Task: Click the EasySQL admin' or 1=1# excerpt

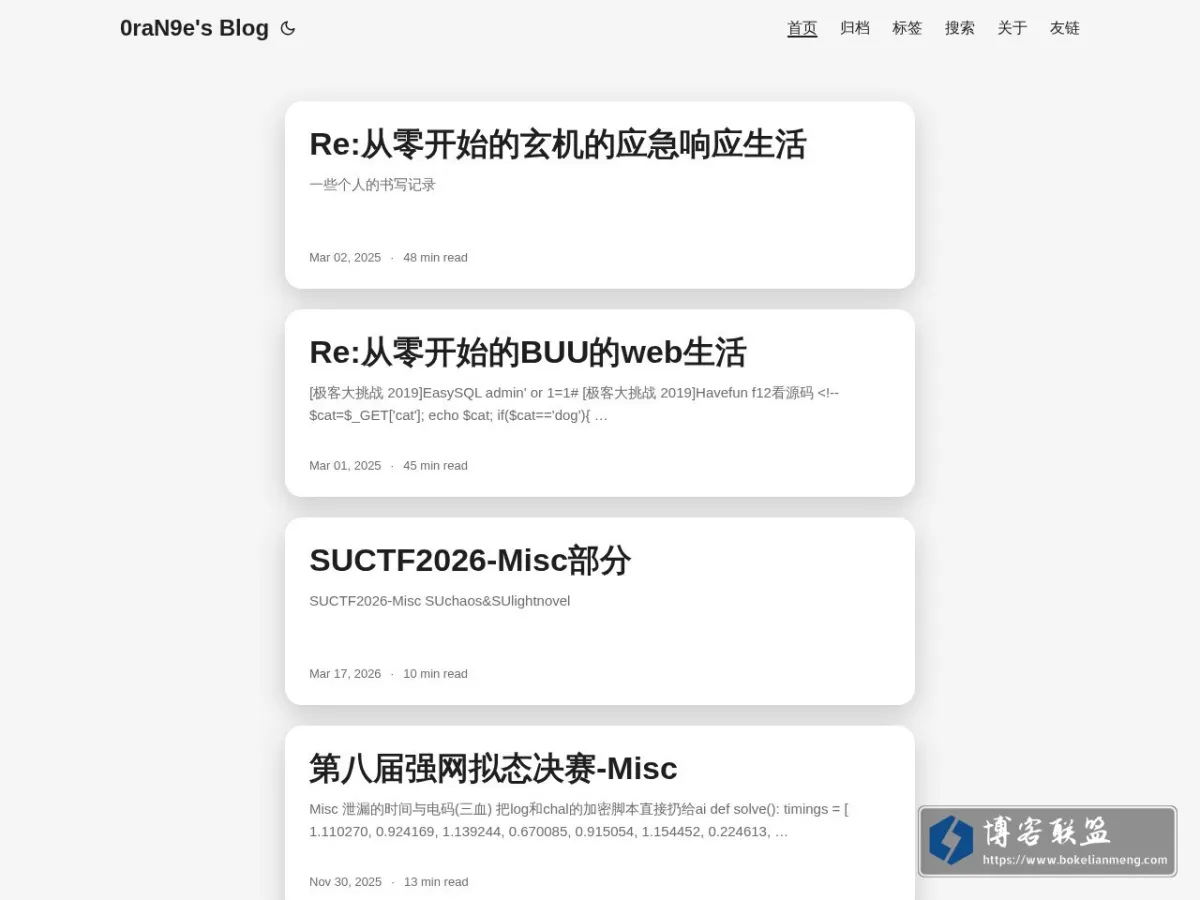Action: pos(574,404)
